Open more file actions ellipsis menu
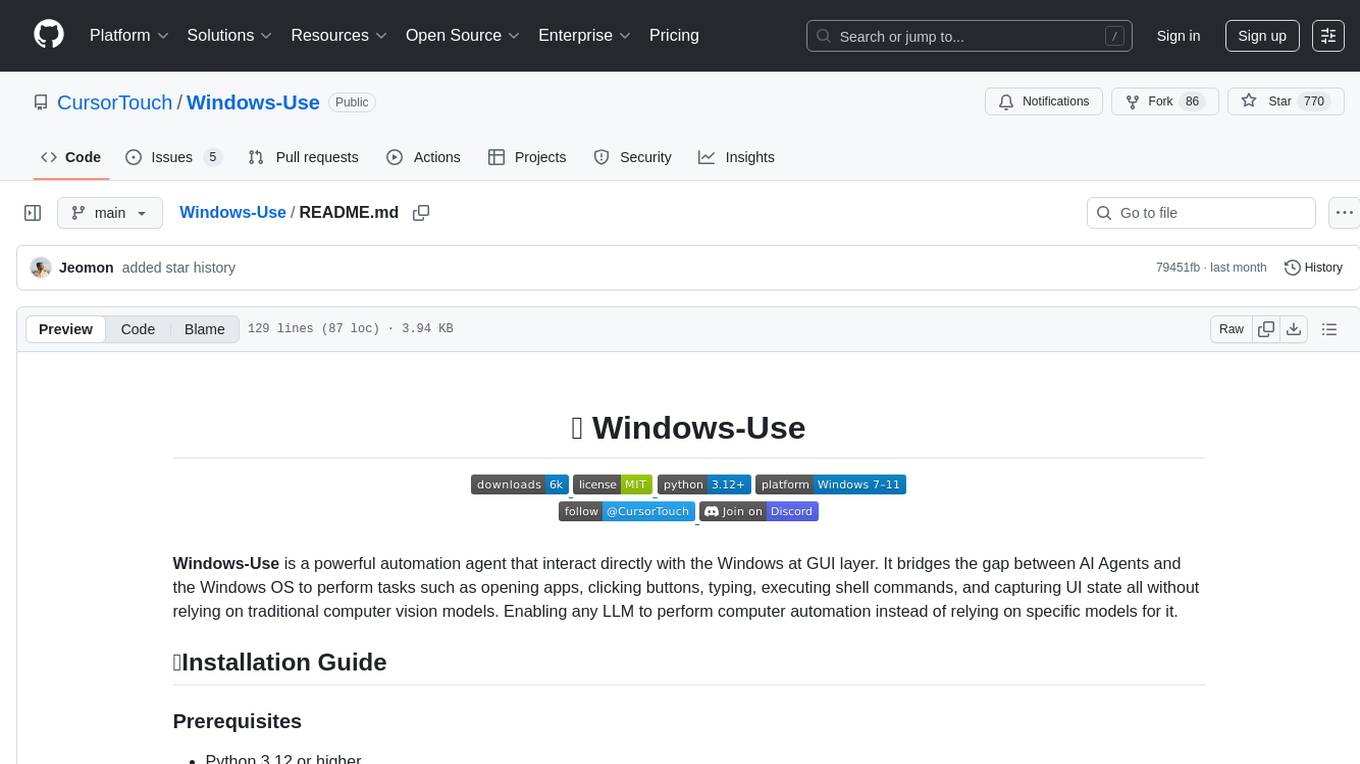The height and width of the screenshot is (764, 1360). [1345, 213]
